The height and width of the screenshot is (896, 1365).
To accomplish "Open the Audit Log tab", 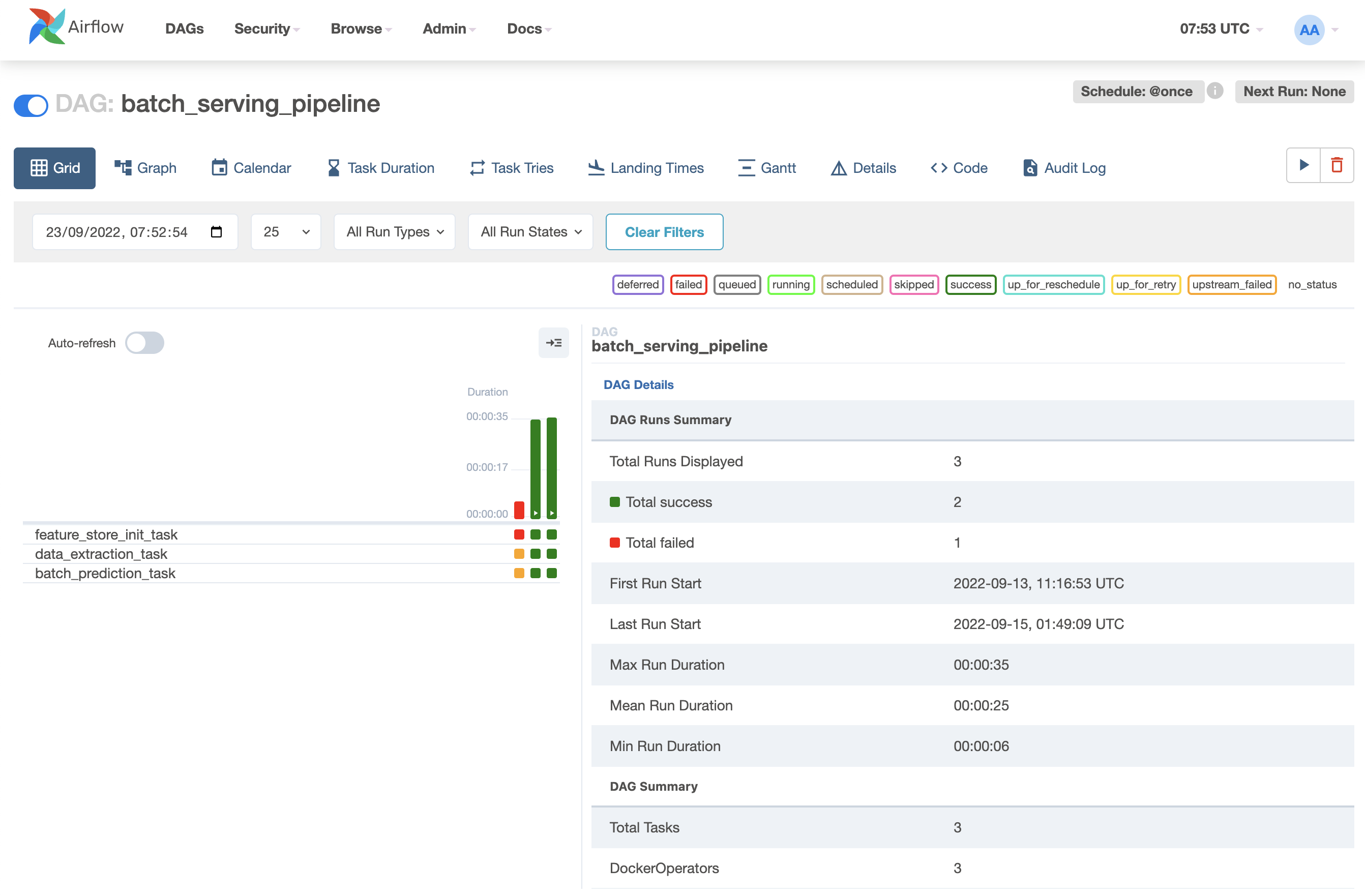I will [x=1064, y=167].
